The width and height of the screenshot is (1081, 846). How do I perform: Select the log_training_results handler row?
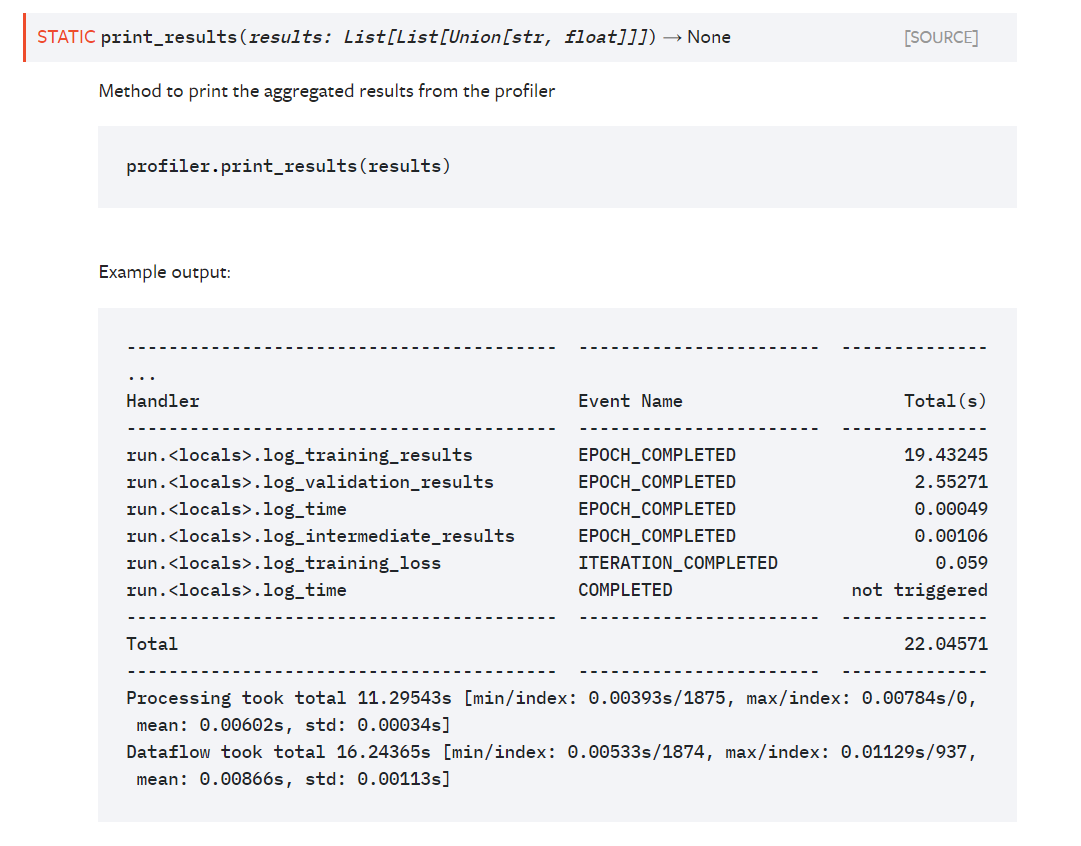[299, 455]
